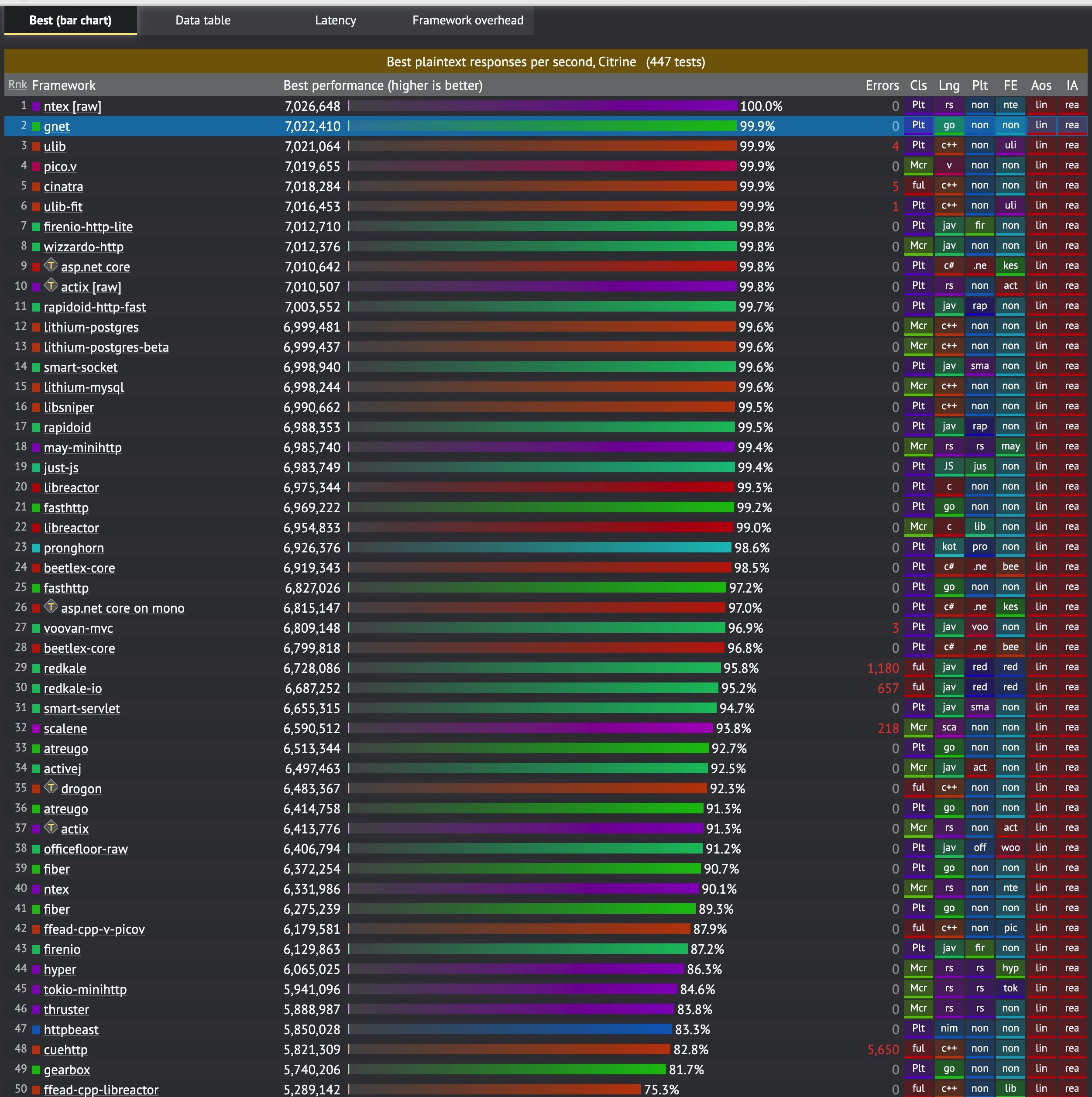Image resolution: width=1092 pixels, height=1097 pixels.
Task: Open the firenio-http-lite link
Action: tap(88, 226)
